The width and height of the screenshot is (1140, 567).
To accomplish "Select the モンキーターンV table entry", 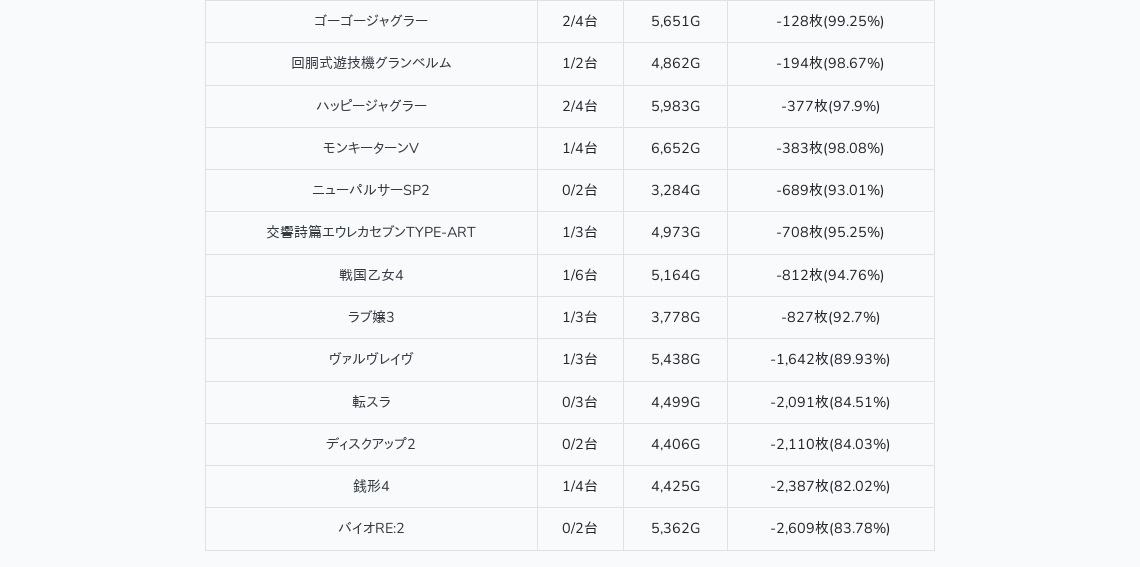I will (x=371, y=148).
